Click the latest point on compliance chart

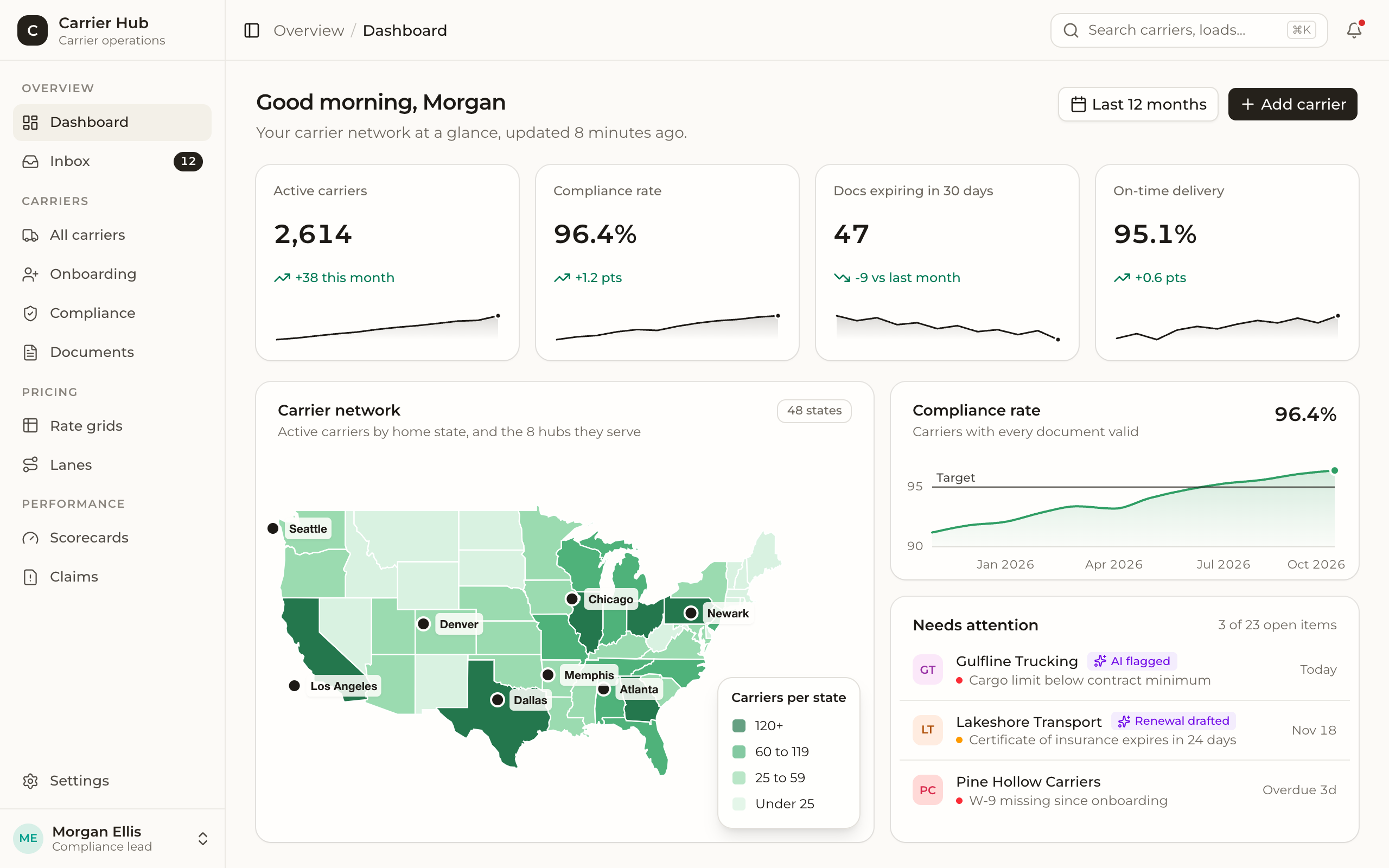point(1335,471)
